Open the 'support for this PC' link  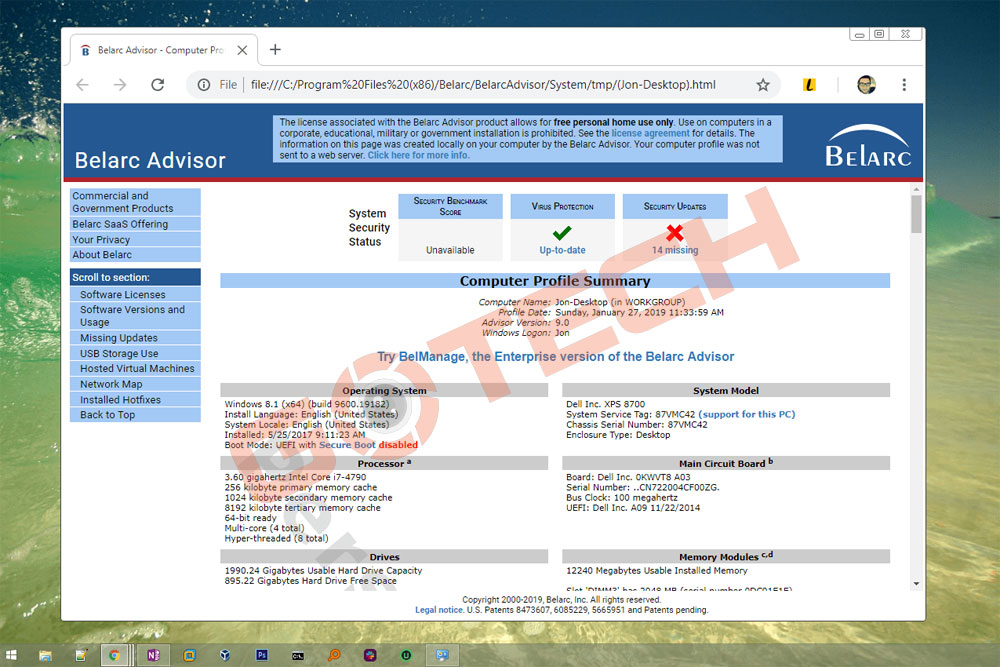(747, 414)
